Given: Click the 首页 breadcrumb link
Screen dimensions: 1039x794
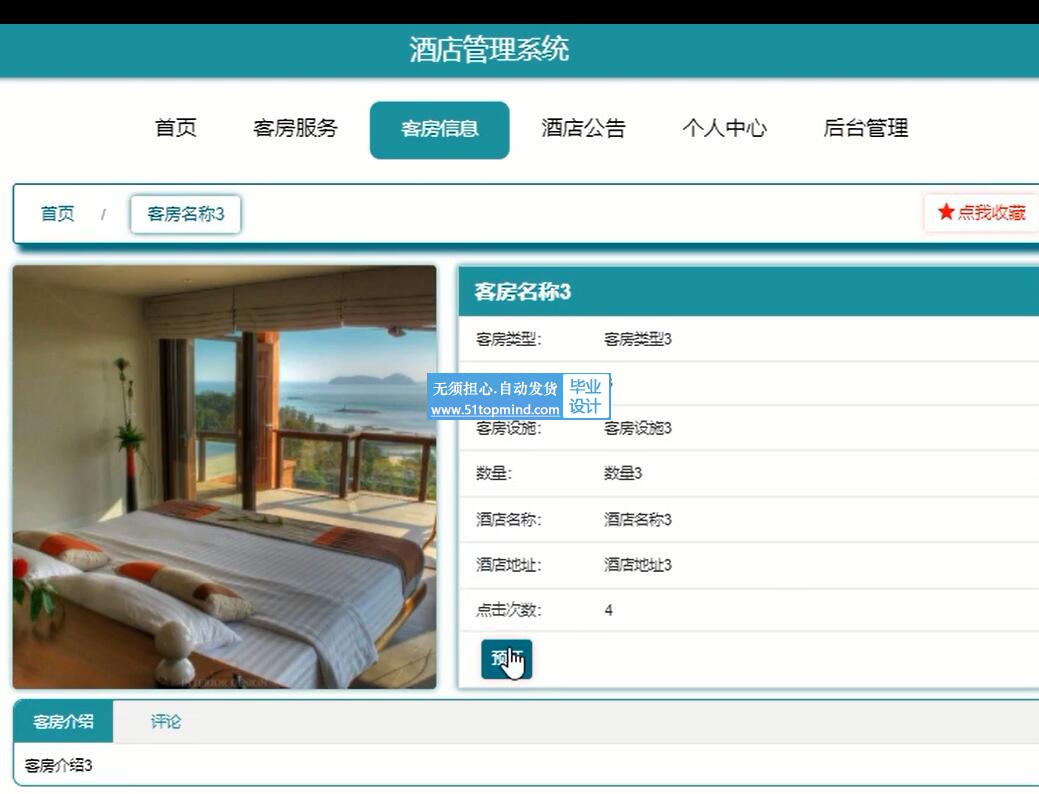Looking at the screenshot, I should pos(57,214).
